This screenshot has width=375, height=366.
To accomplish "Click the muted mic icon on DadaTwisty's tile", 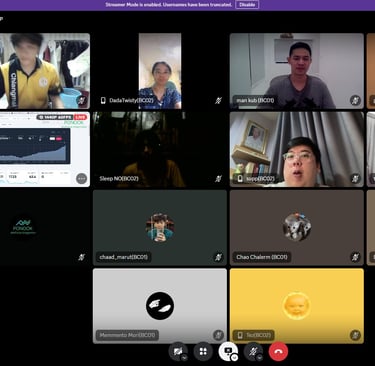I will (218, 100).
